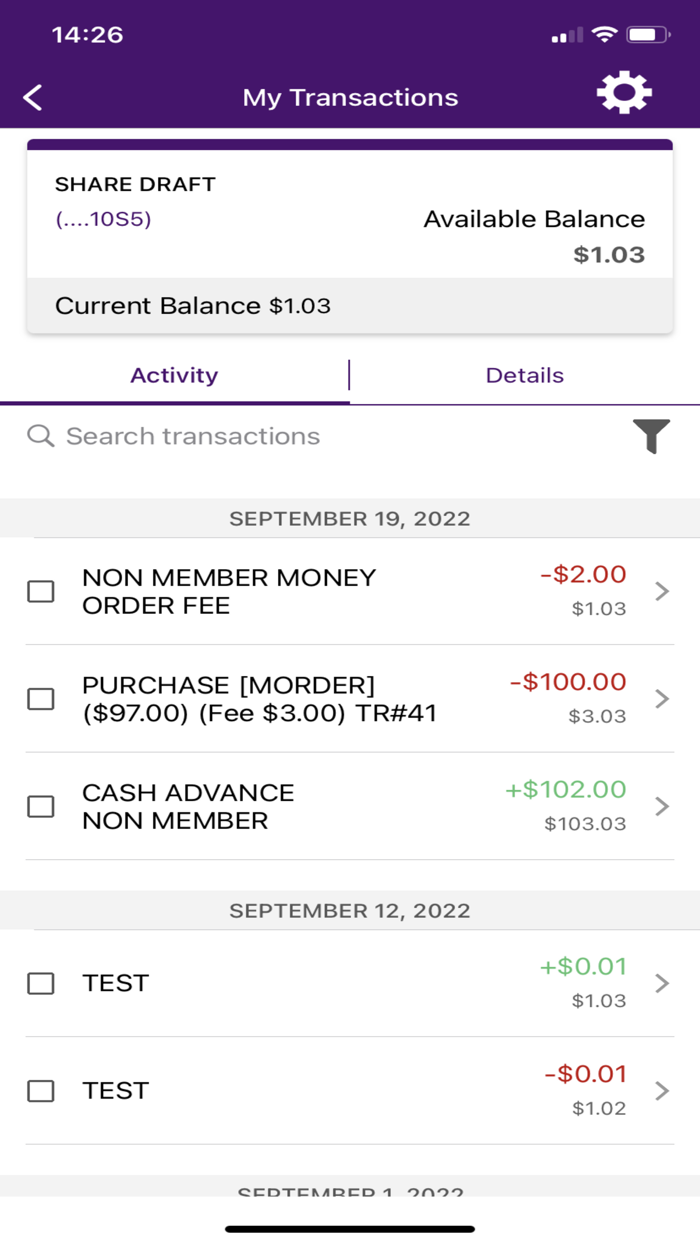Tap the search magnifier icon
Viewport: 700px width, 1244px height.
point(40,436)
